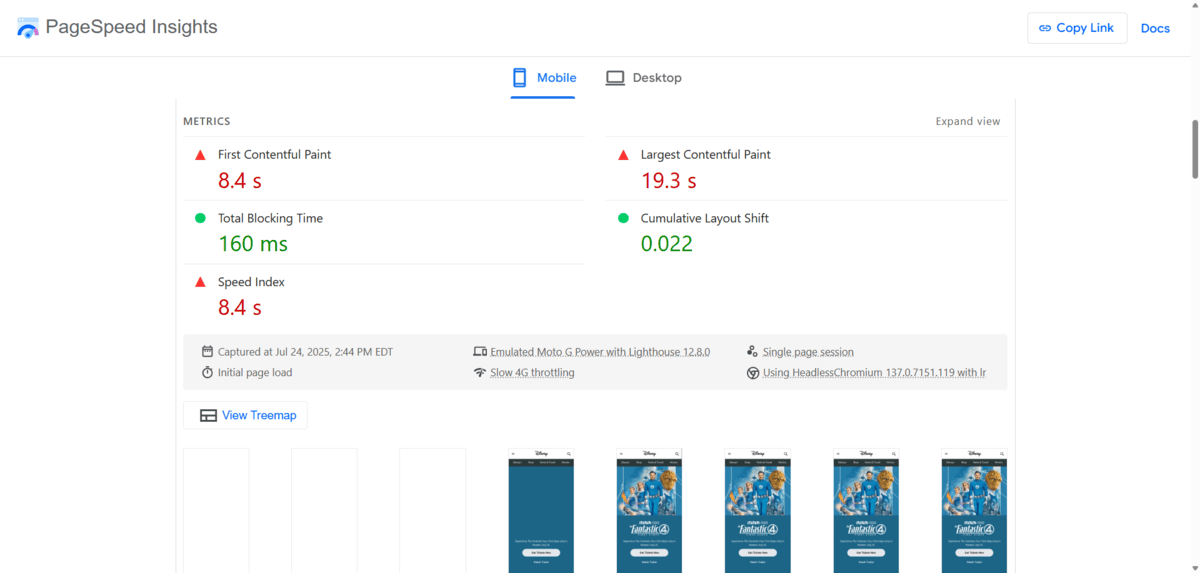Click the PageSpeed Insights logo icon
Image resolution: width=1200 pixels, height=573 pixels.
tap(28, 28)
